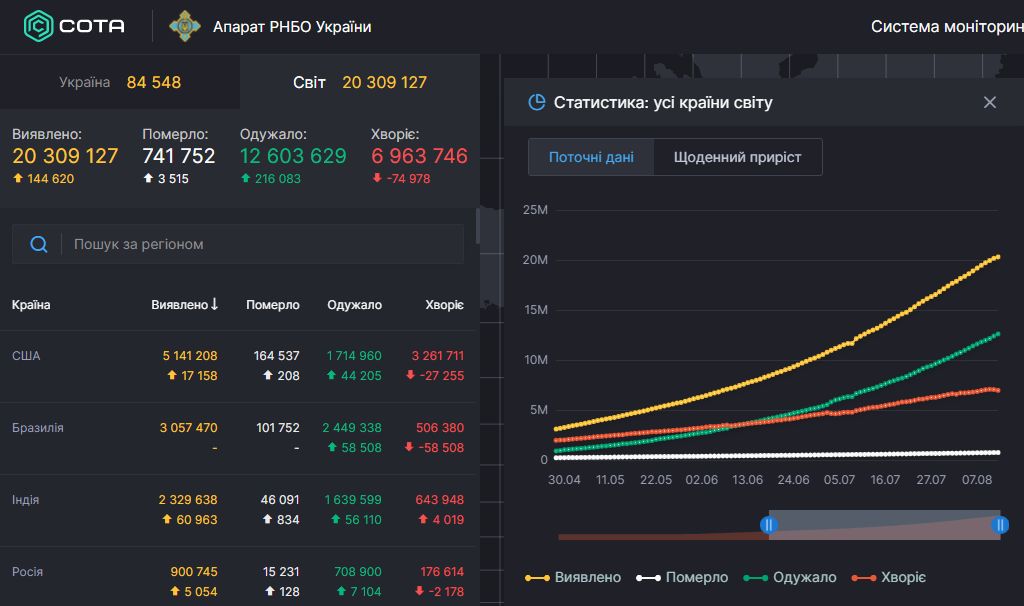1024x606 pixels.
Task: Click left handle of timeline range slider
Action: pyautogui.click(x=768, y=525)
